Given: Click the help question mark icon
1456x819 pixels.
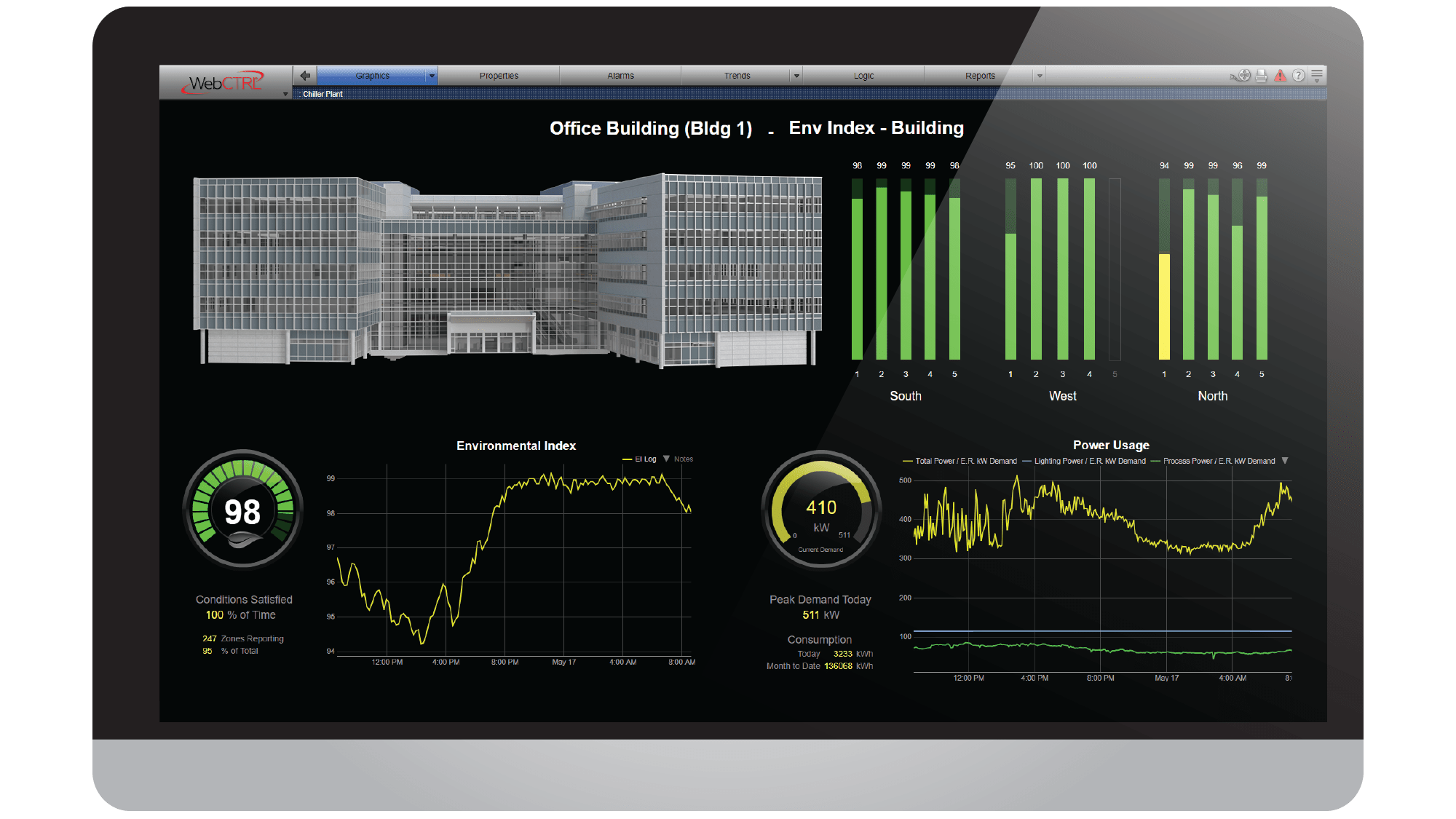Looking at the screenshot, I should click(1299, 75).
